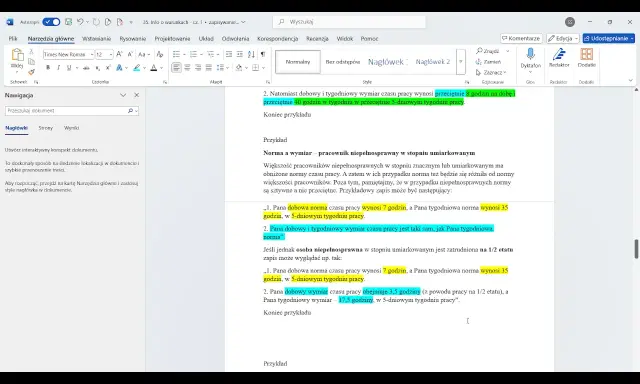Open Zaznacz (Select) dropdown
Screen dimensions: 640x384
coord(491,73)
